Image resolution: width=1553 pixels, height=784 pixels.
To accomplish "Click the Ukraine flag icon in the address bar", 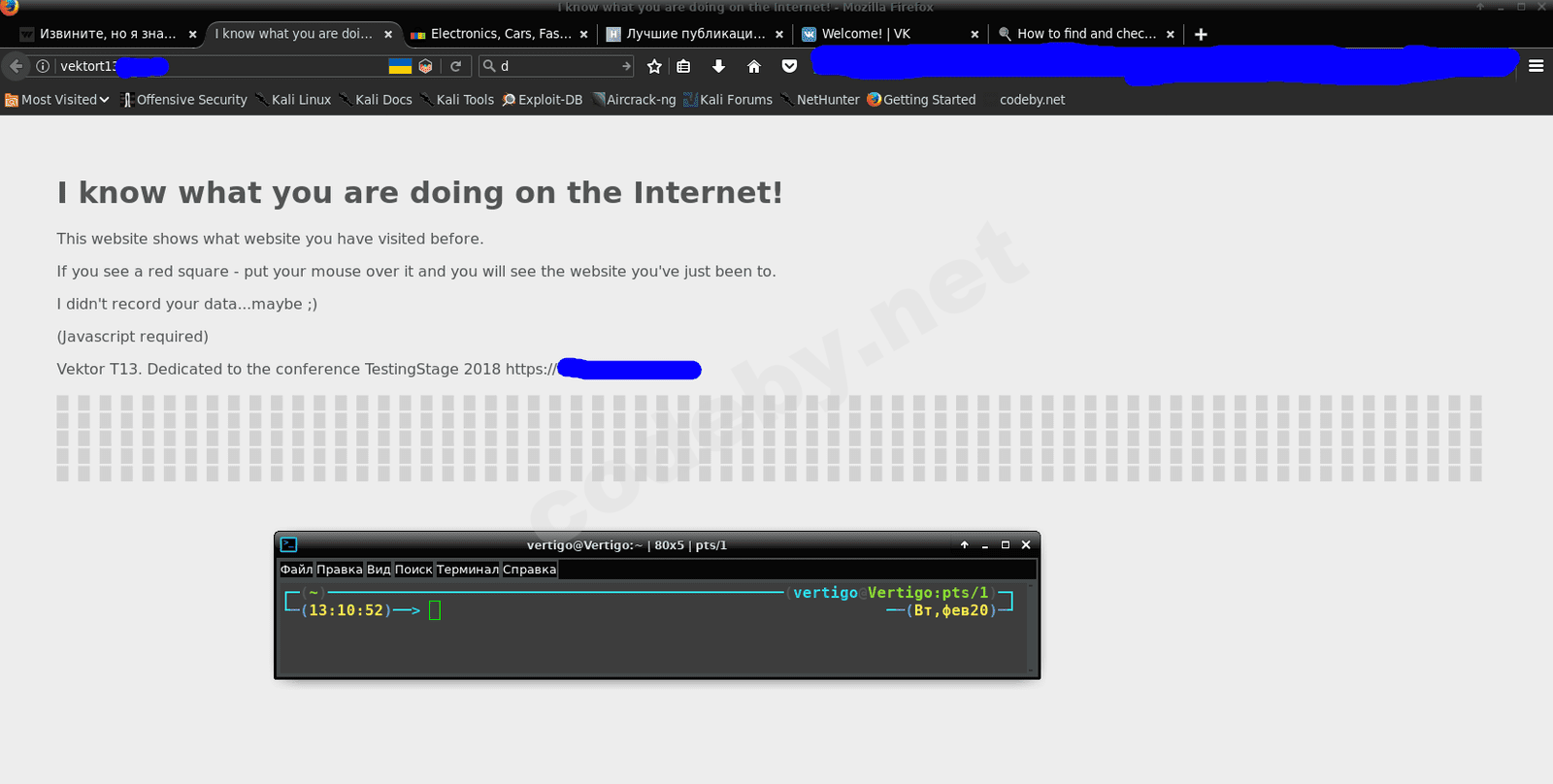I will coord(400,66).
